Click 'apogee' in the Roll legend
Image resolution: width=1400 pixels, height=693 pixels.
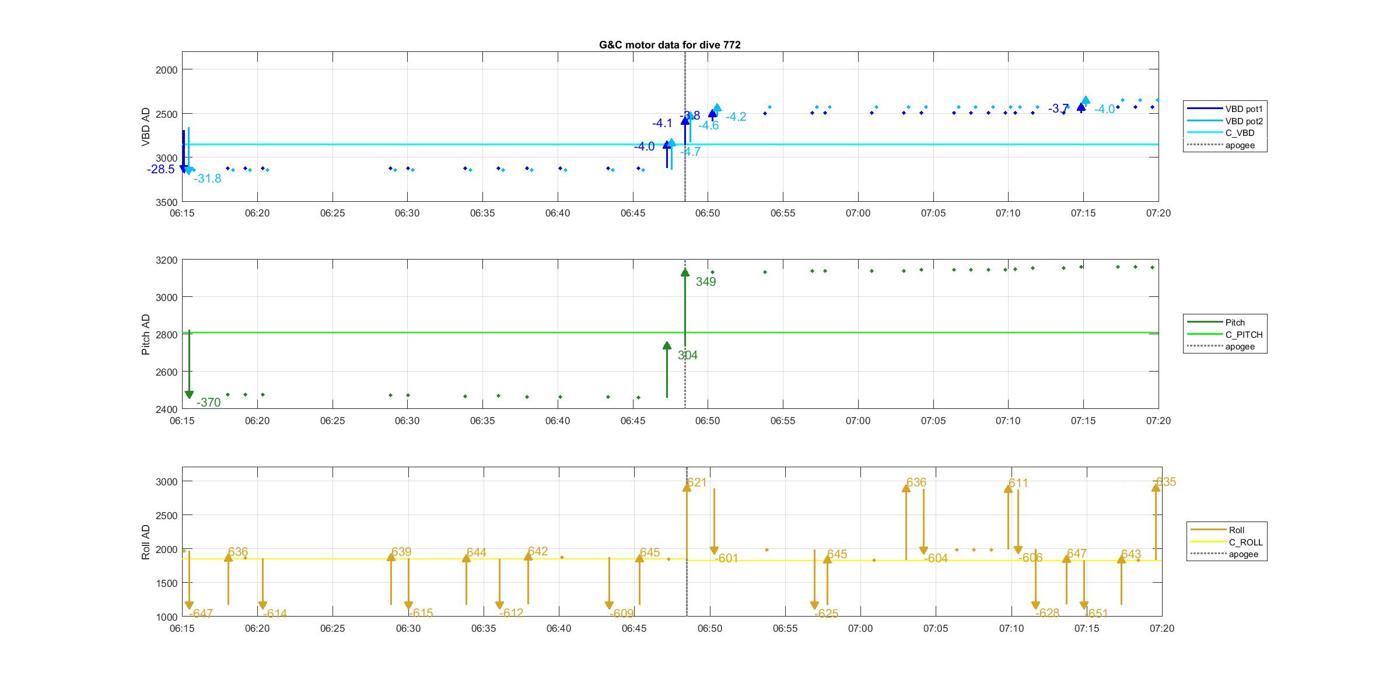pos(1244,553)
